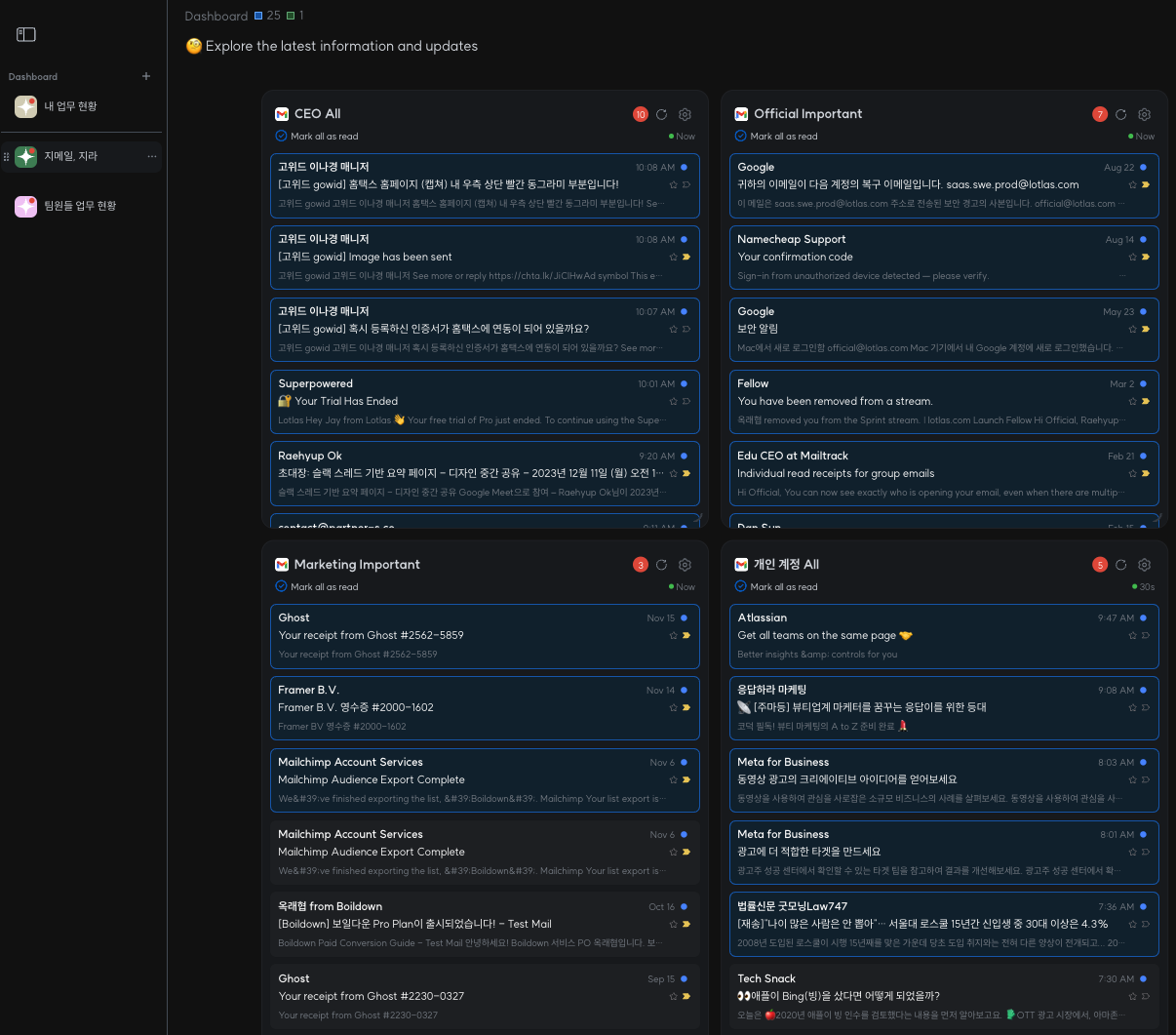Image resolution: width=1176 pixels, height=1035 pixels.
Task: Click Marketing Important unread count badge
Action: [x=641, y=565]
